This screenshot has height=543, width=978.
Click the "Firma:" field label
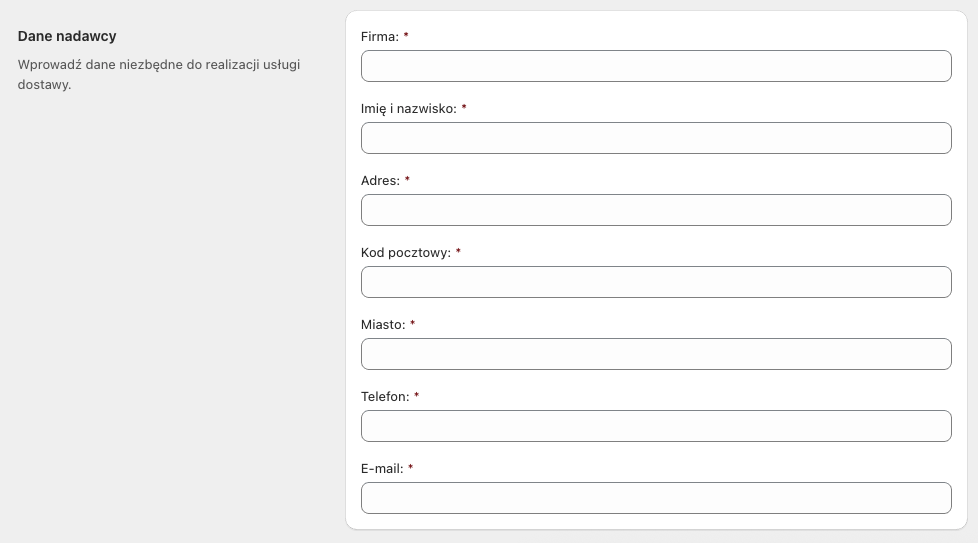tap(380, 37)
